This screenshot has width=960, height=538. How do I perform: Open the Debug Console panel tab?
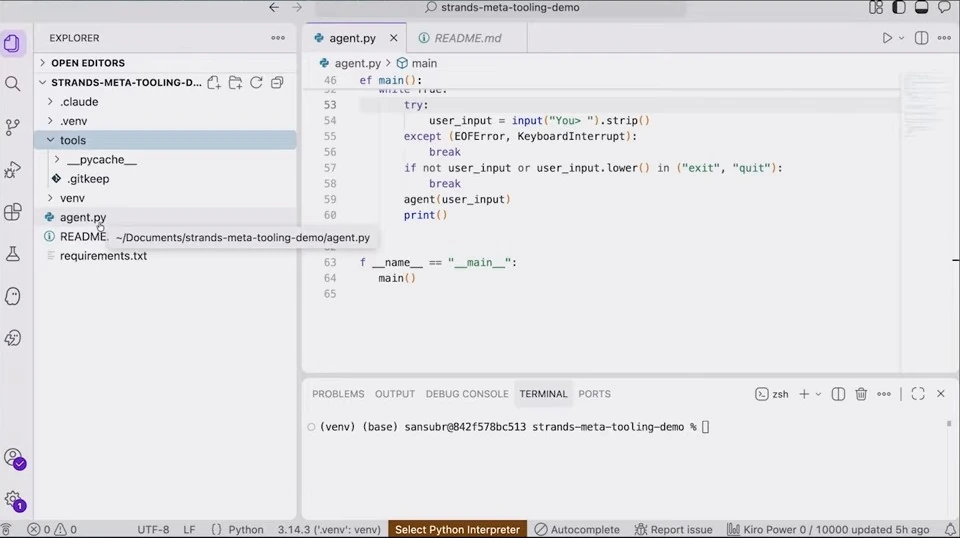(x=467, y=394)
